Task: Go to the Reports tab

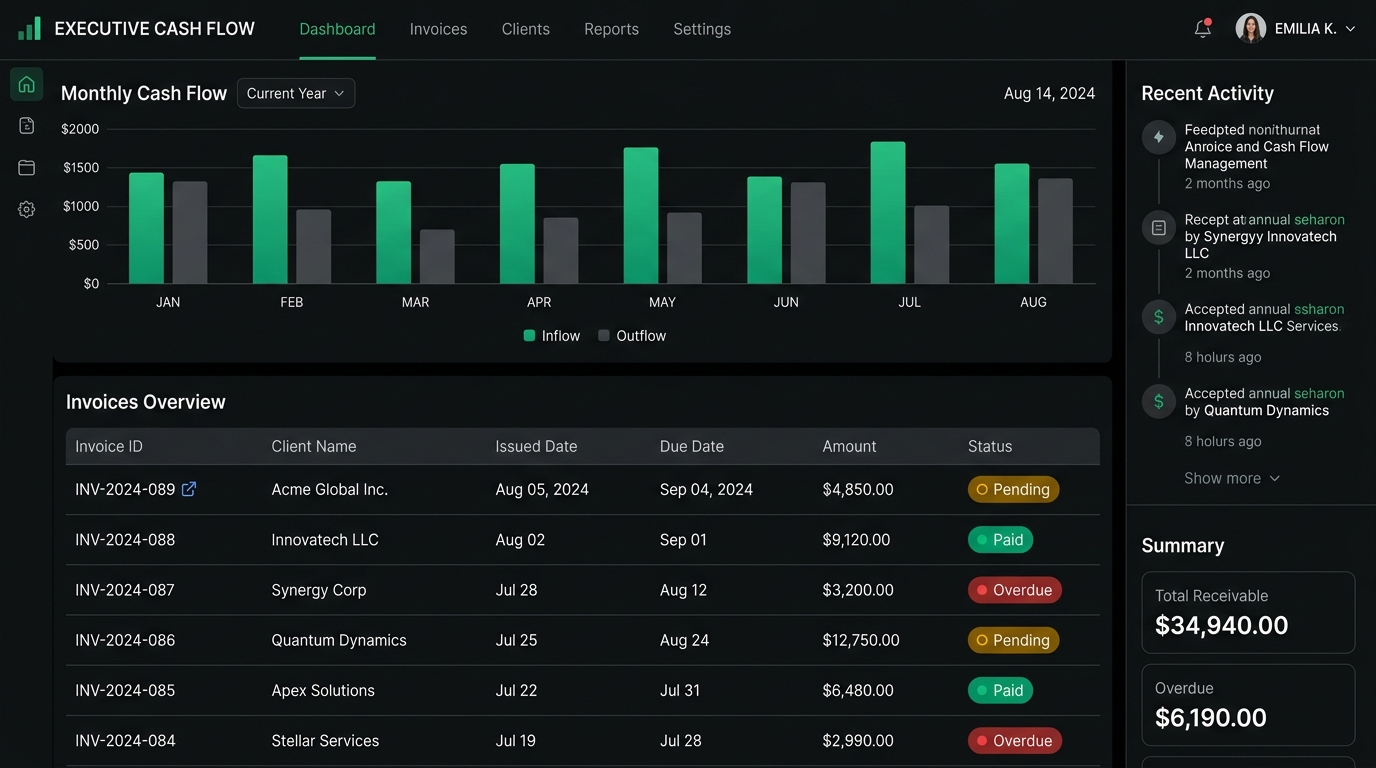Action: pos(611,29)
